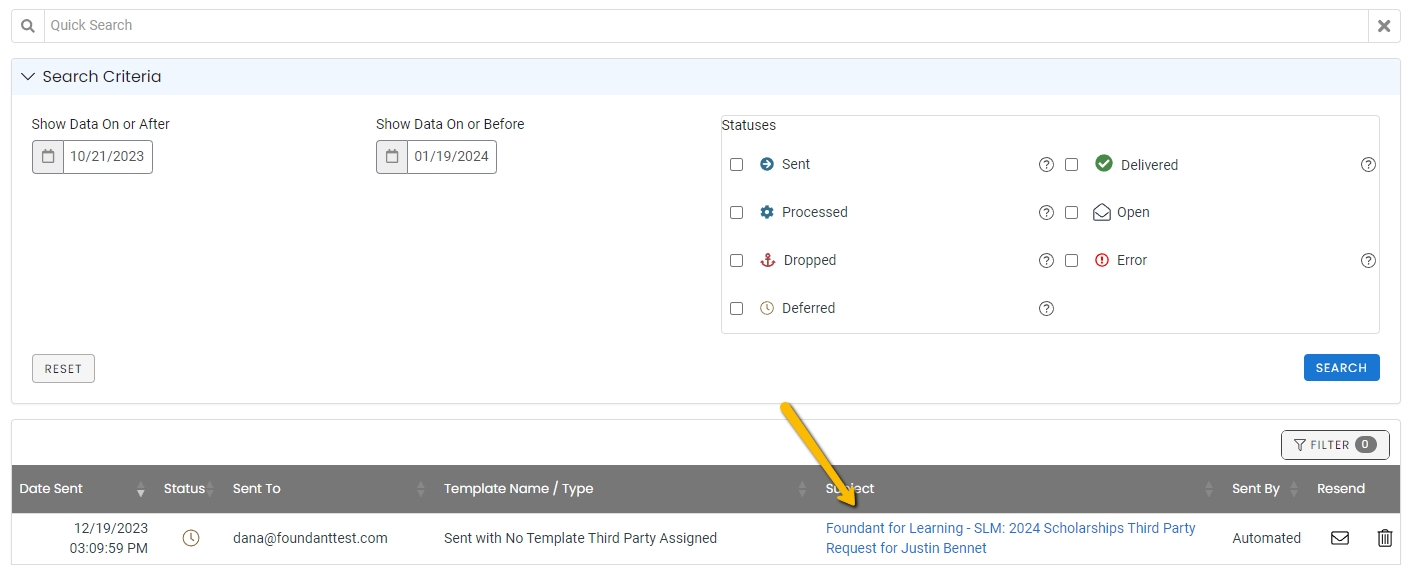1408x565 pixels.
Task: Click dana@foundanttest.com cell
Action: click(x=310, y=538)
